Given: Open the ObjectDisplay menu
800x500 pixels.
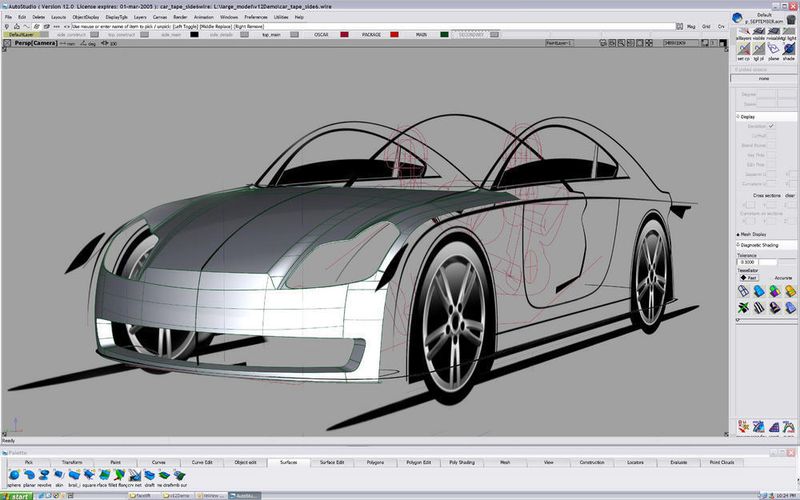Looking at the screenshot, I should 85,17.
